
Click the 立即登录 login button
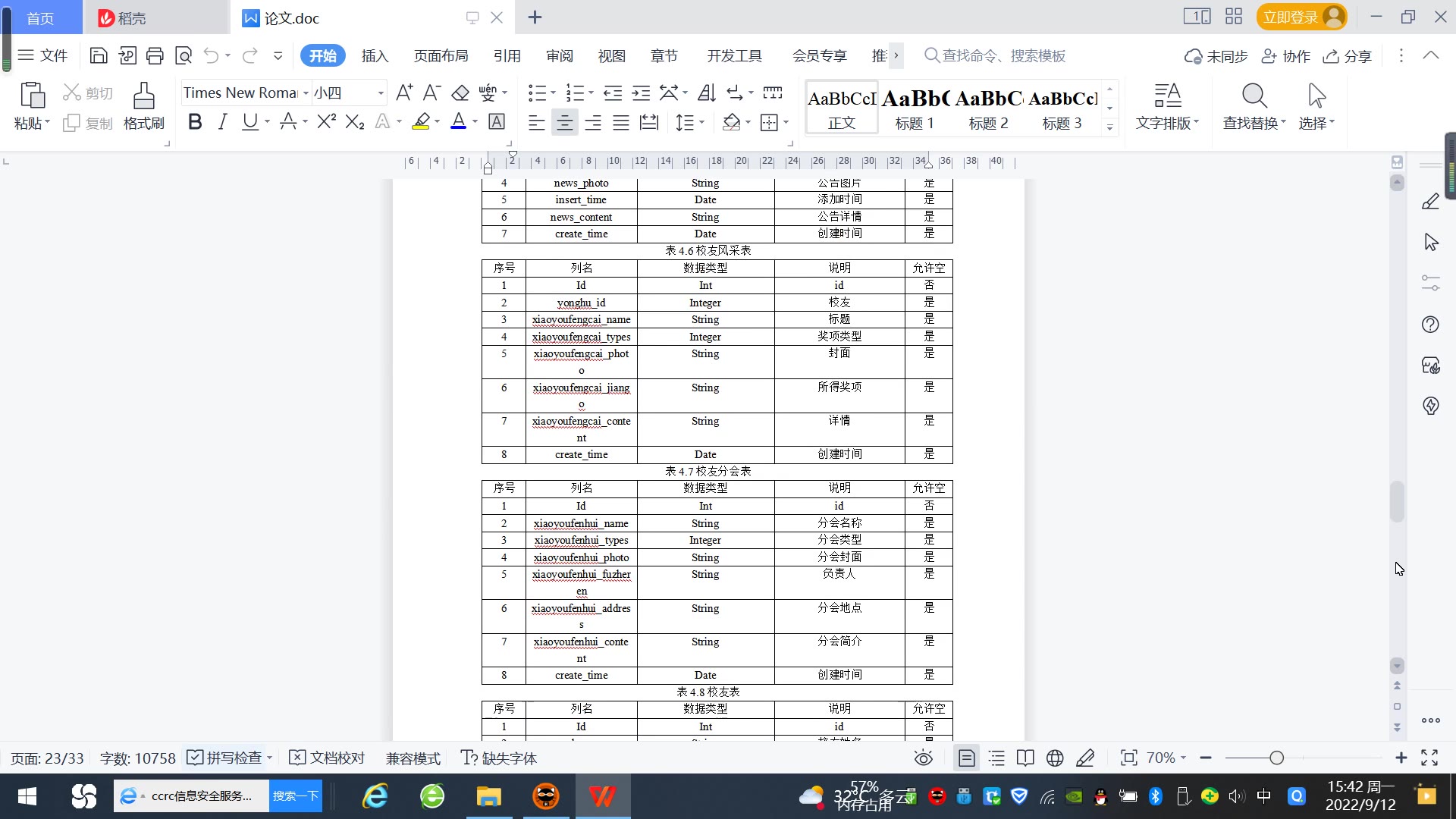pyautogui.click(x=1301, y=17)
